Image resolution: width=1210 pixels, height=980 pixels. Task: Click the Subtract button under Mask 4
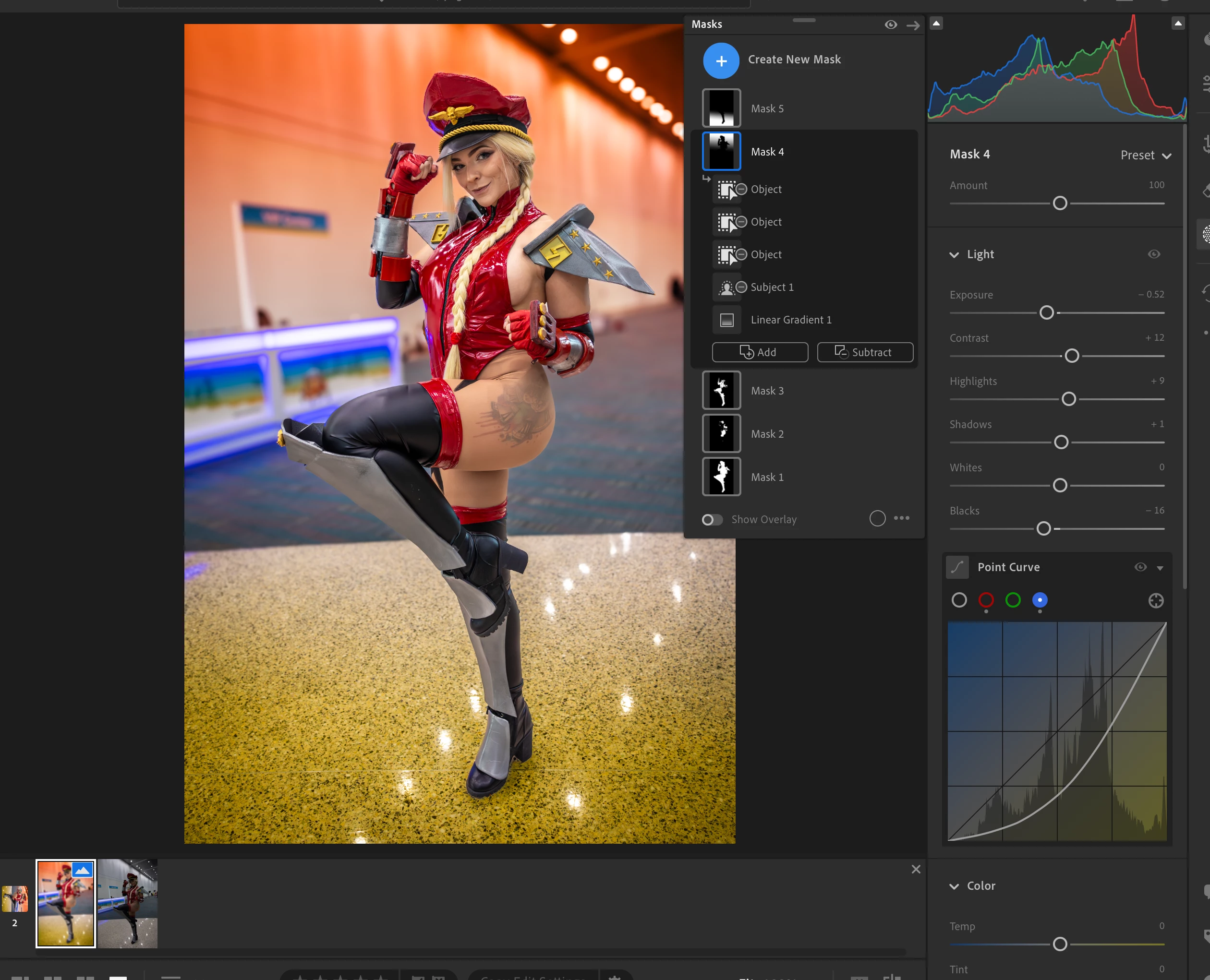864,352
